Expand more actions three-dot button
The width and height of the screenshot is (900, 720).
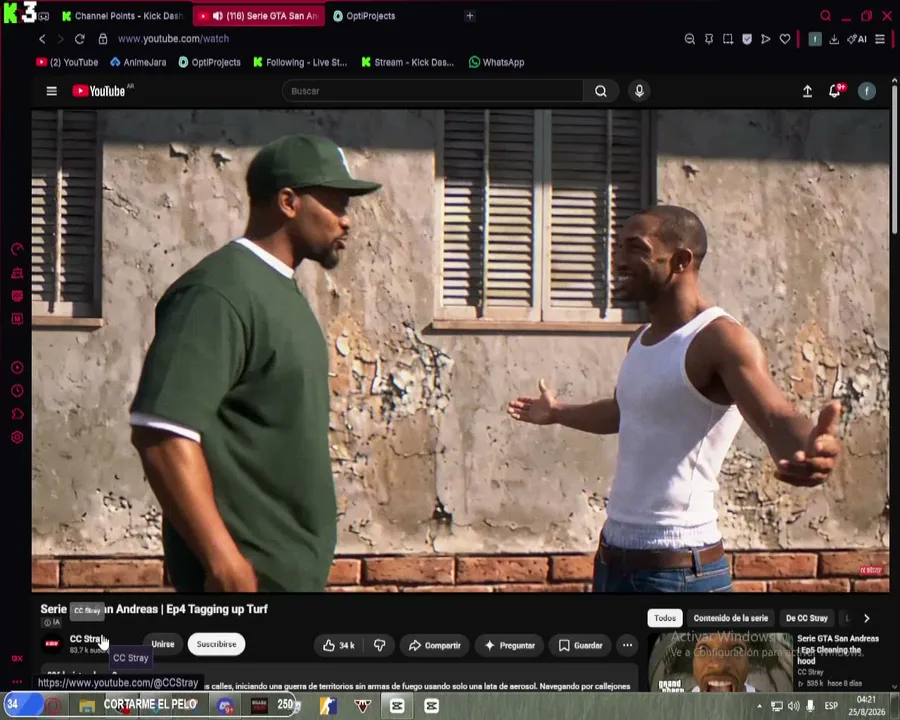627,645
